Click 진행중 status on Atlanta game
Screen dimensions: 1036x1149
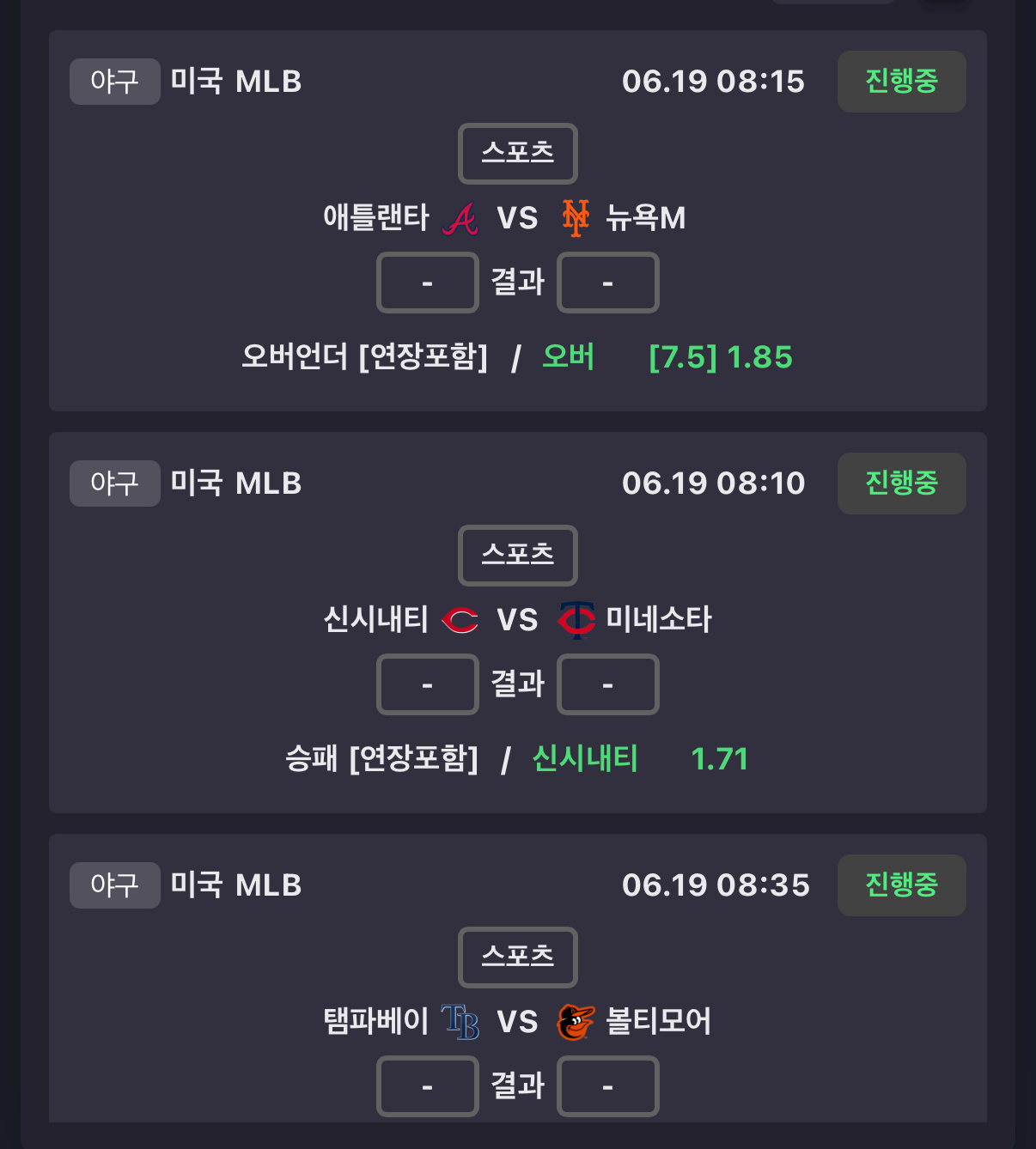point(901,82)
